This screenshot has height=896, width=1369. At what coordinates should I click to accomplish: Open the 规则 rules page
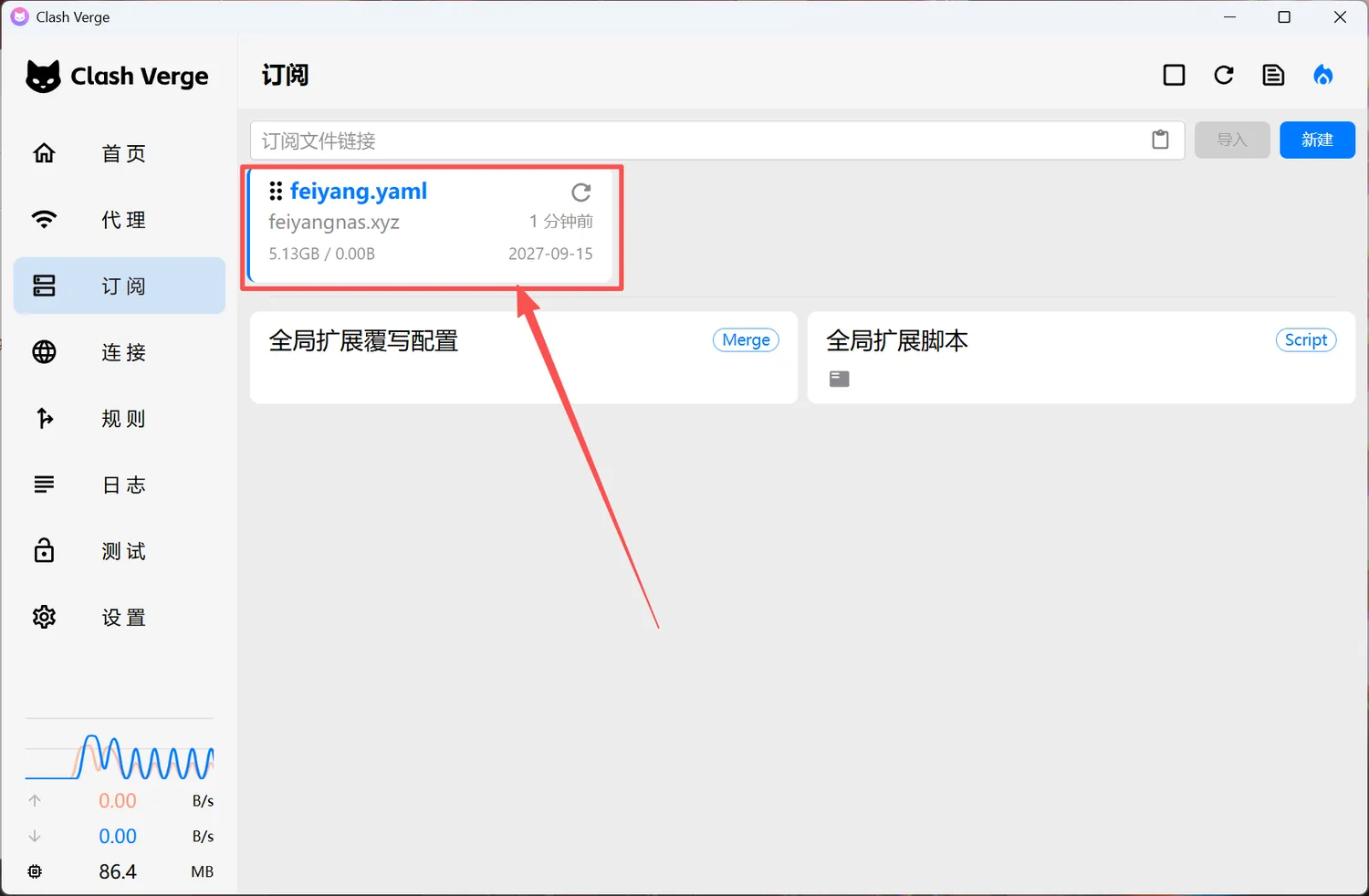click(120, 419)
